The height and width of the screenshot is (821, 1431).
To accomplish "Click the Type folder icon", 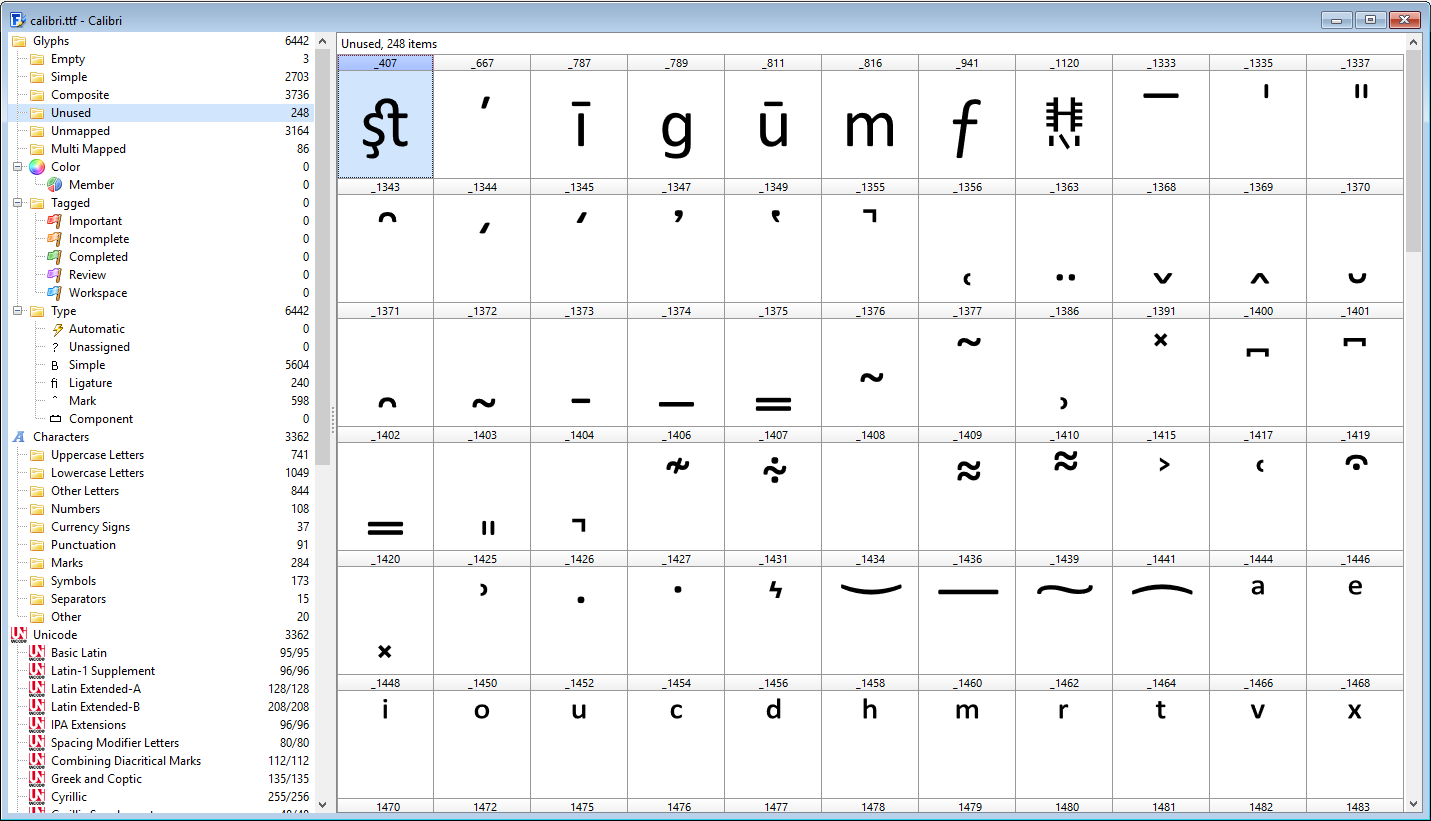I will tap(37, 311).
